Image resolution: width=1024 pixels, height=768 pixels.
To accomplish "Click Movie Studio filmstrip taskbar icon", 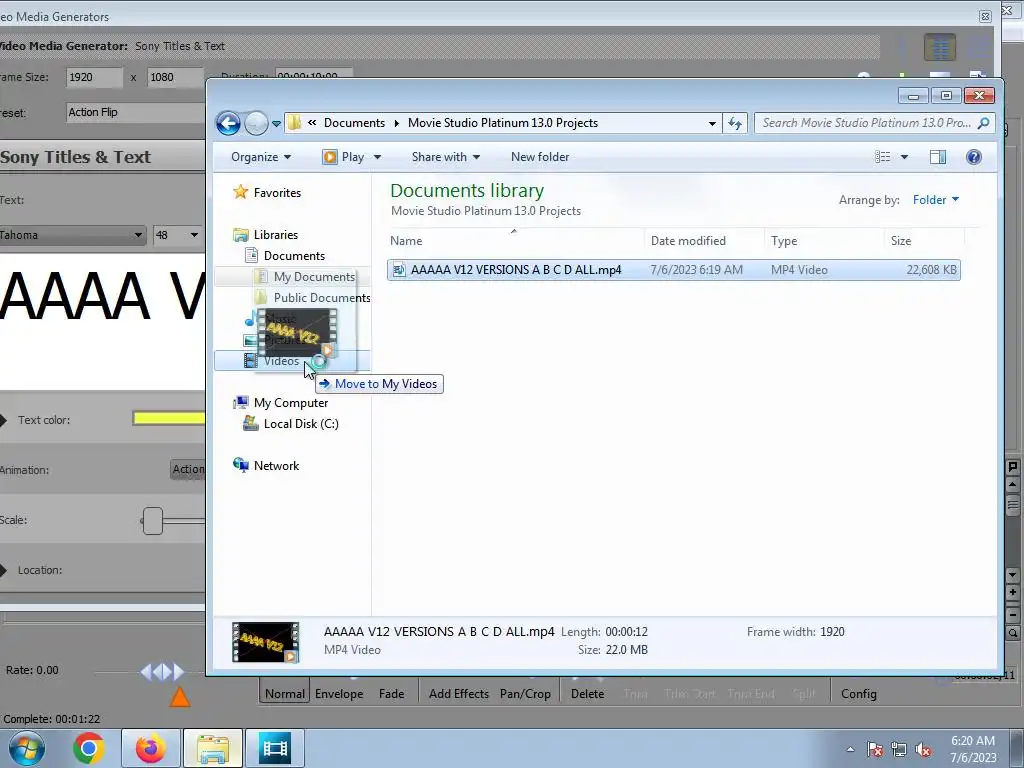I will (275, 748).
